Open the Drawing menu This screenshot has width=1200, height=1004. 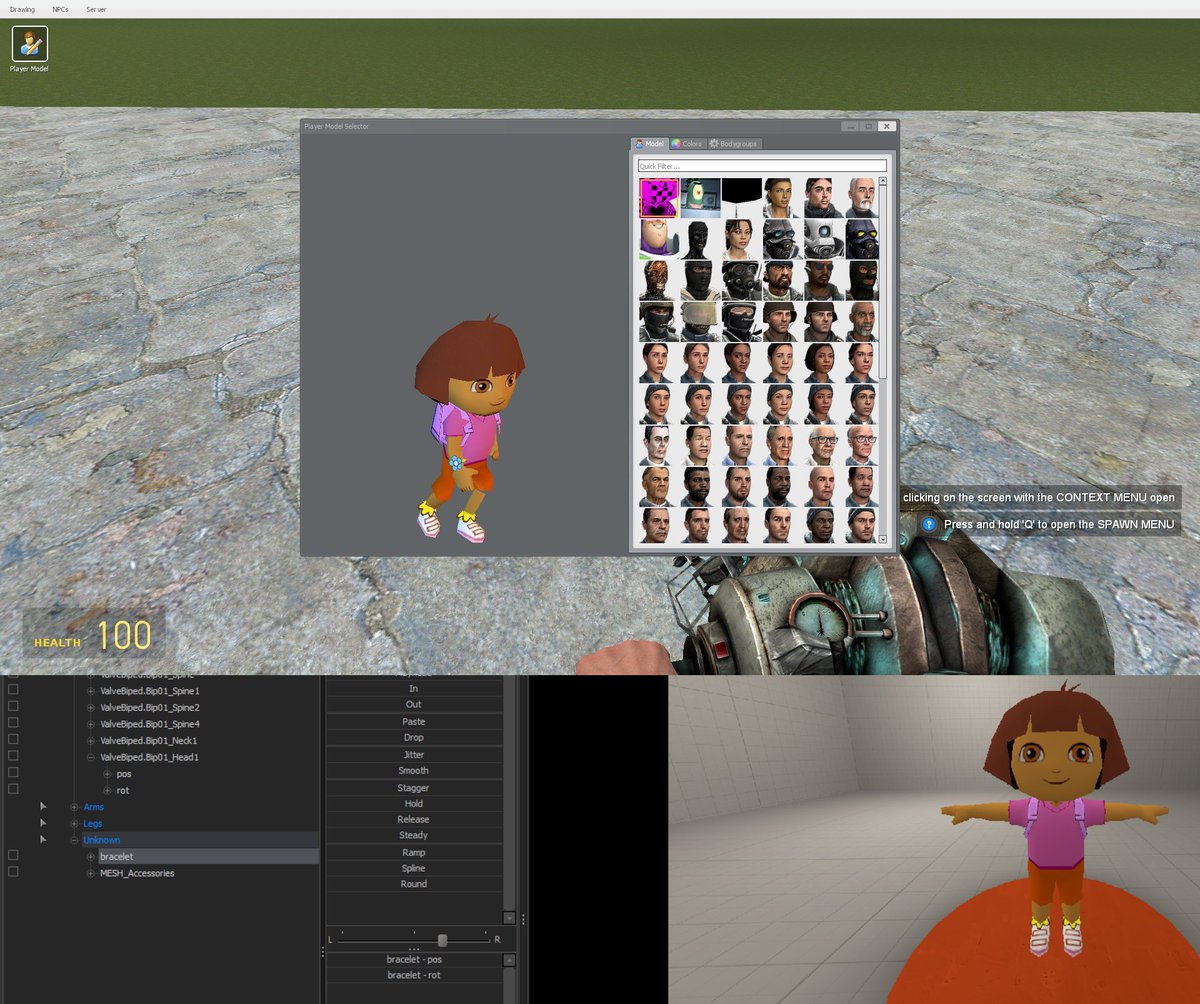22,9
